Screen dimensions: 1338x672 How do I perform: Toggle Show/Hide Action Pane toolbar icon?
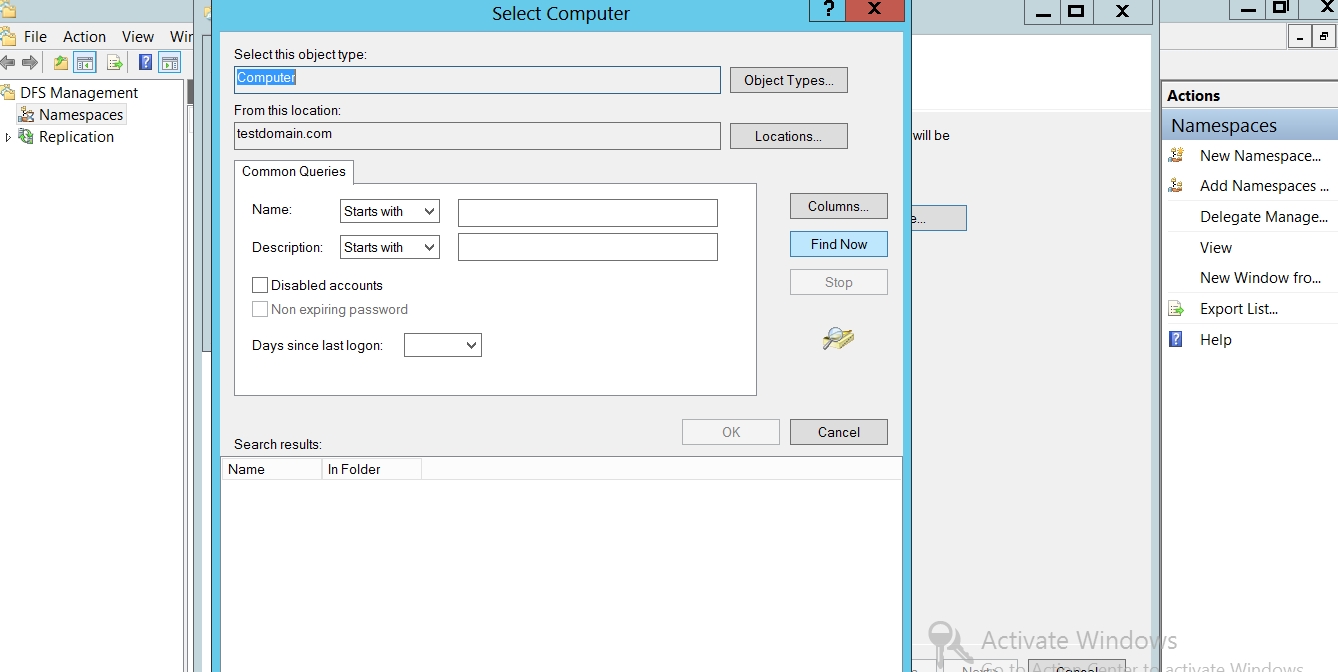coord(170,63)
